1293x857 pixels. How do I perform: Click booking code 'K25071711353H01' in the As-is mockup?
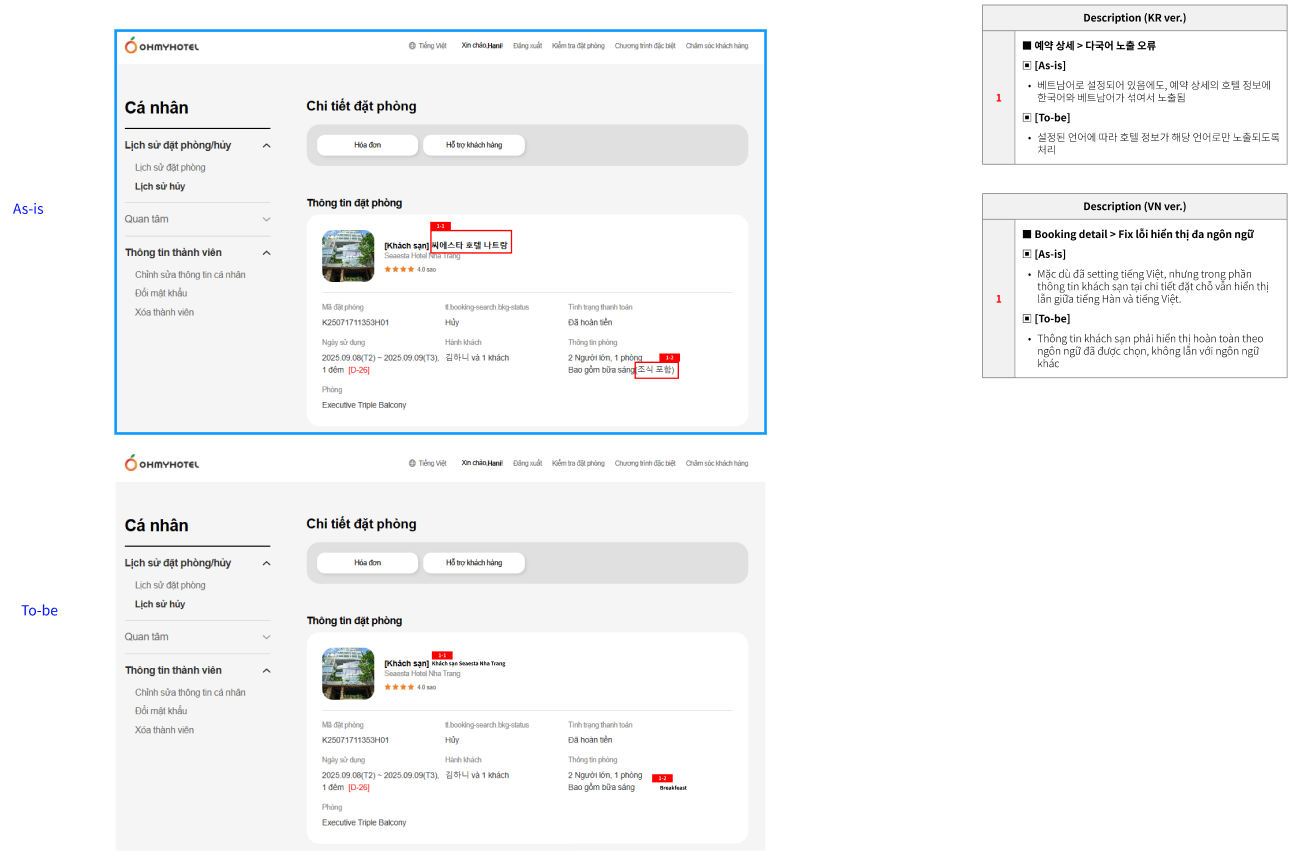(x=356, y=323)
